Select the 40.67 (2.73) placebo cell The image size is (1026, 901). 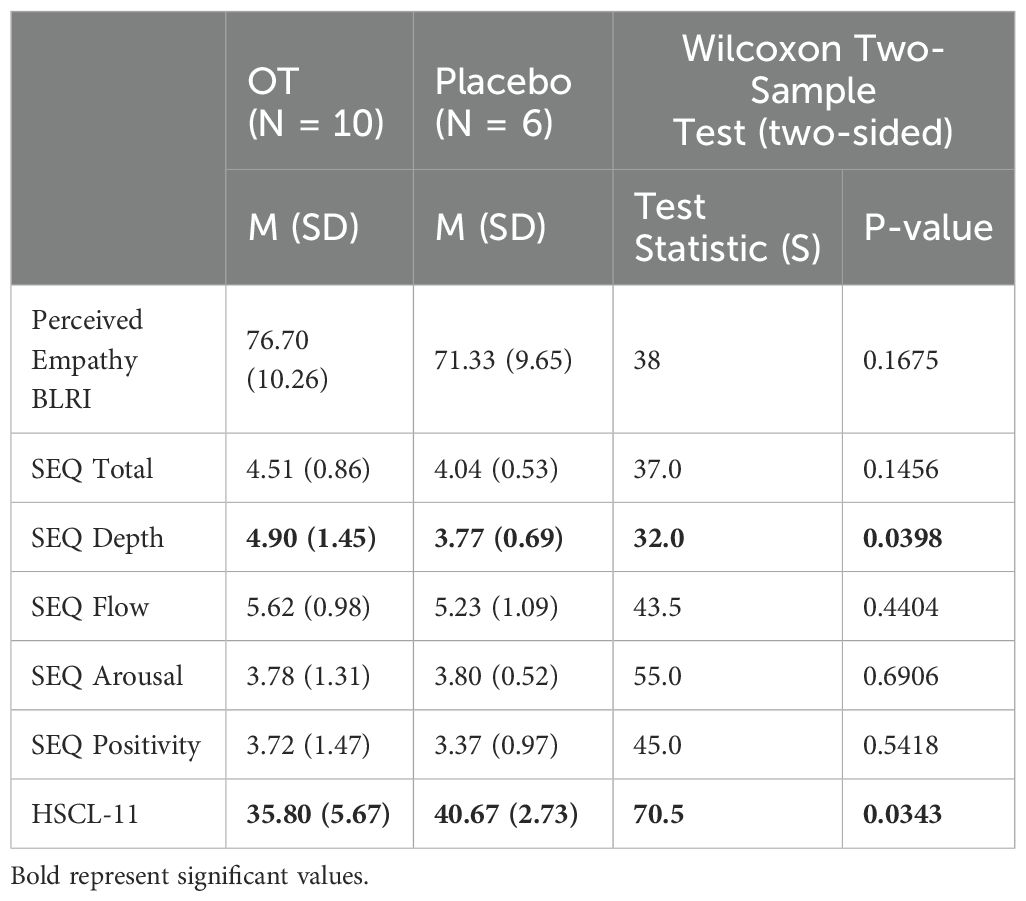506,814
